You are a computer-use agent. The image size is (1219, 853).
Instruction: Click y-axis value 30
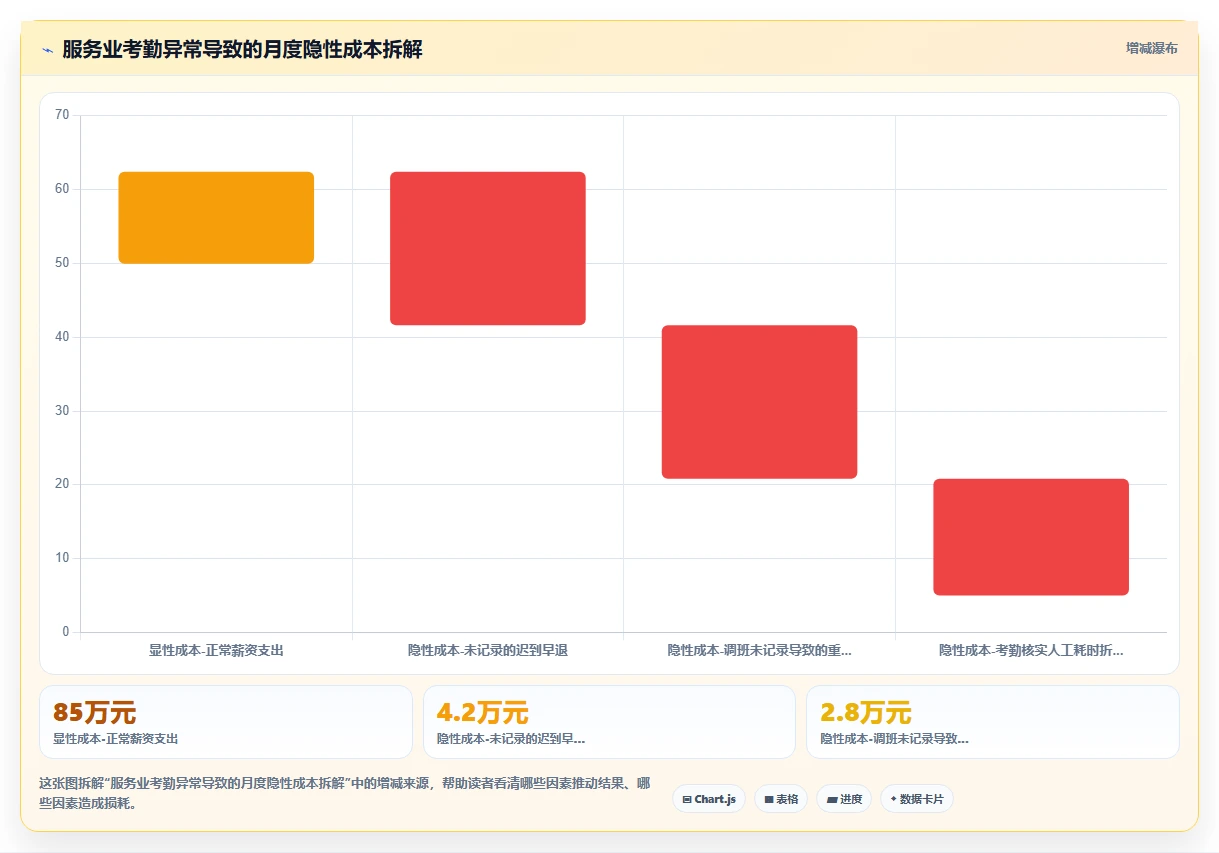pyautogui.click(x=62, y=411)
